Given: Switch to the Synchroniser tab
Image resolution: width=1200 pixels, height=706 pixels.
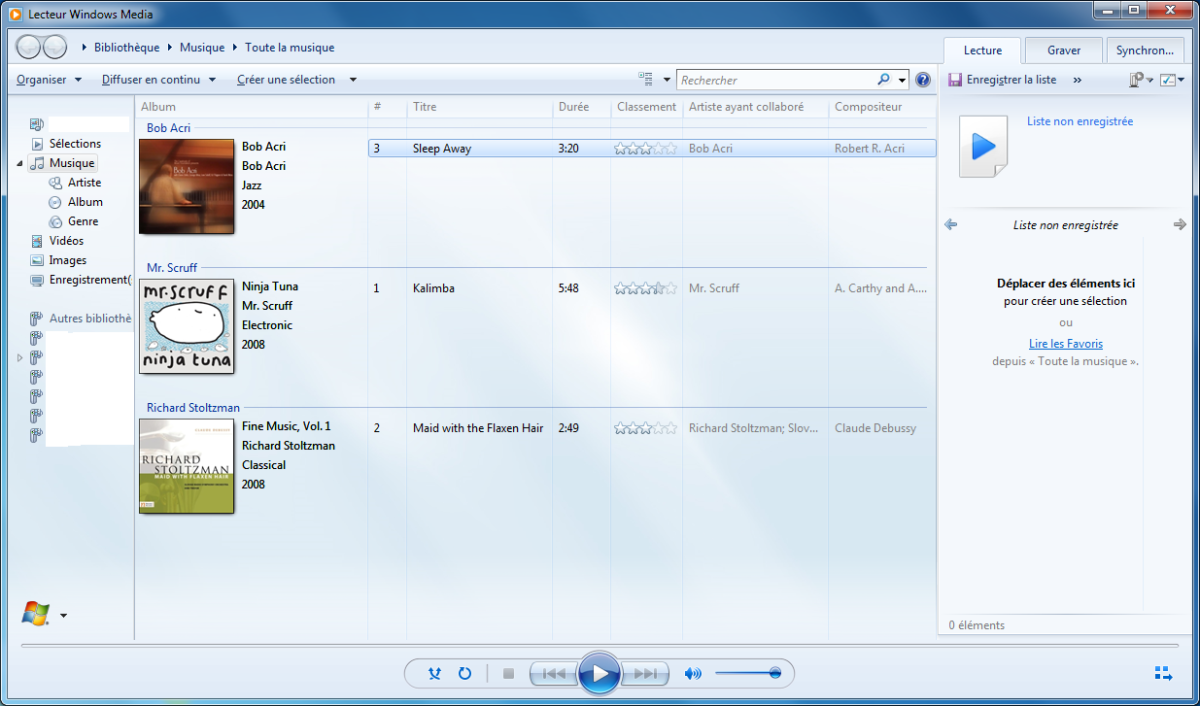Looking at the screenshot, I should tap(1145, 50).
